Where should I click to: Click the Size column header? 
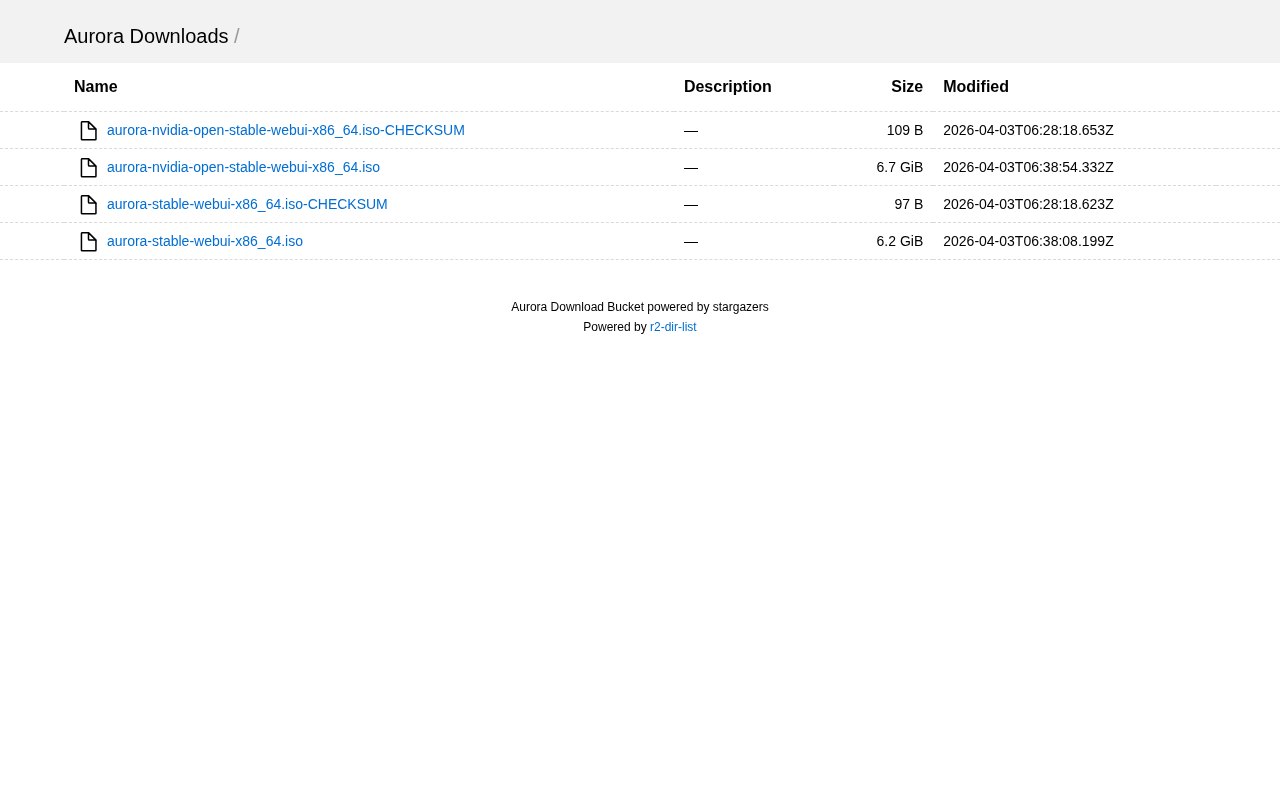tap(906, 87)
